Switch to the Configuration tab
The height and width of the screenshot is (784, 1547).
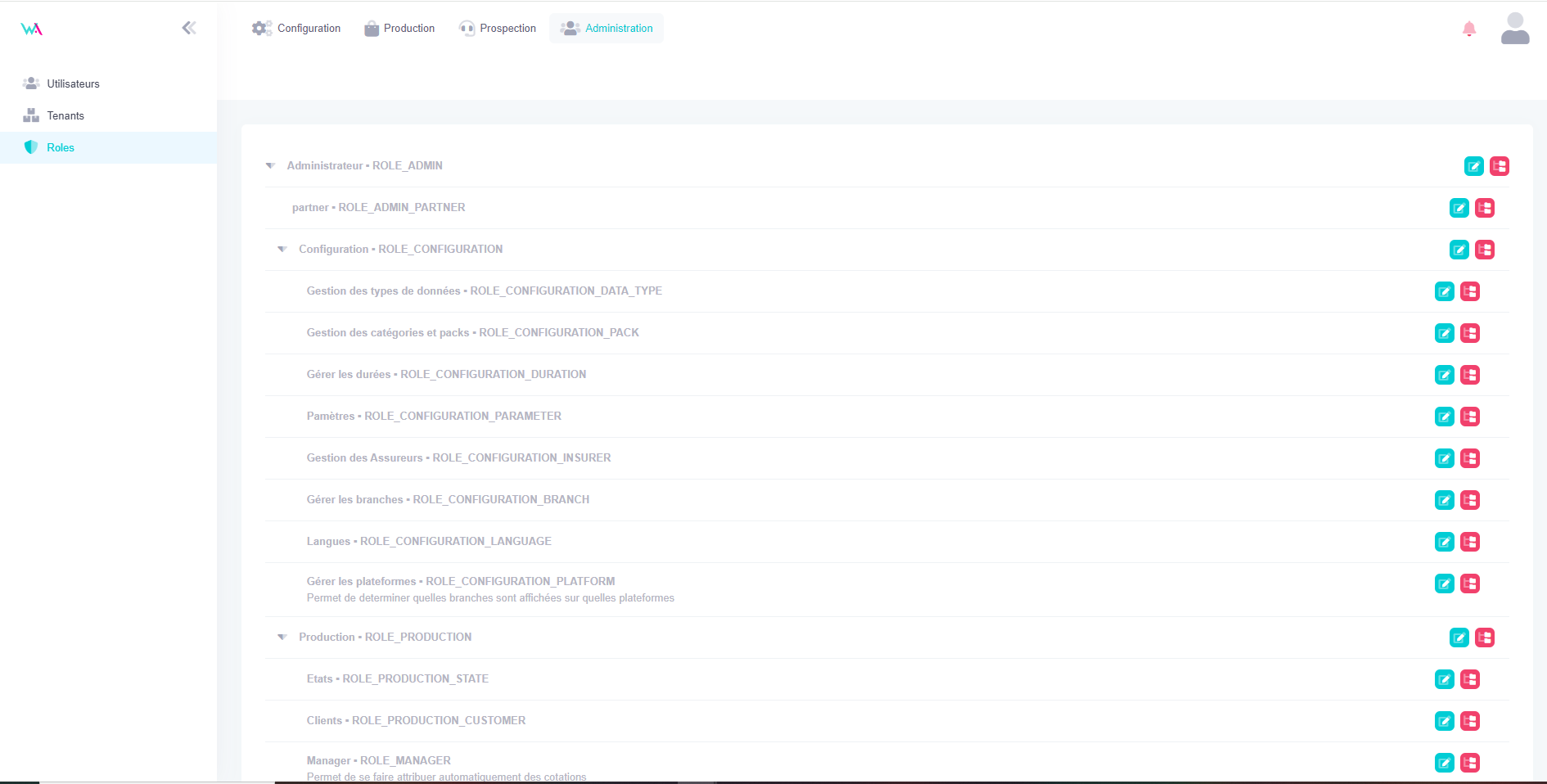pos(296,29)
